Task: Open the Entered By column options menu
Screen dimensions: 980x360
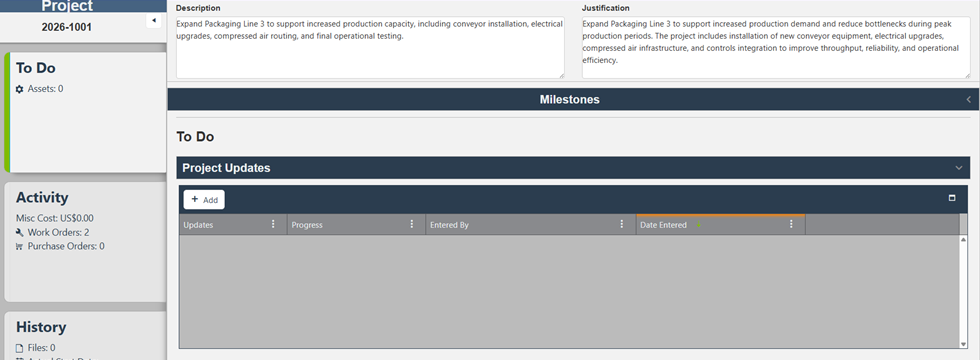Action: click(x=622, y=224)
